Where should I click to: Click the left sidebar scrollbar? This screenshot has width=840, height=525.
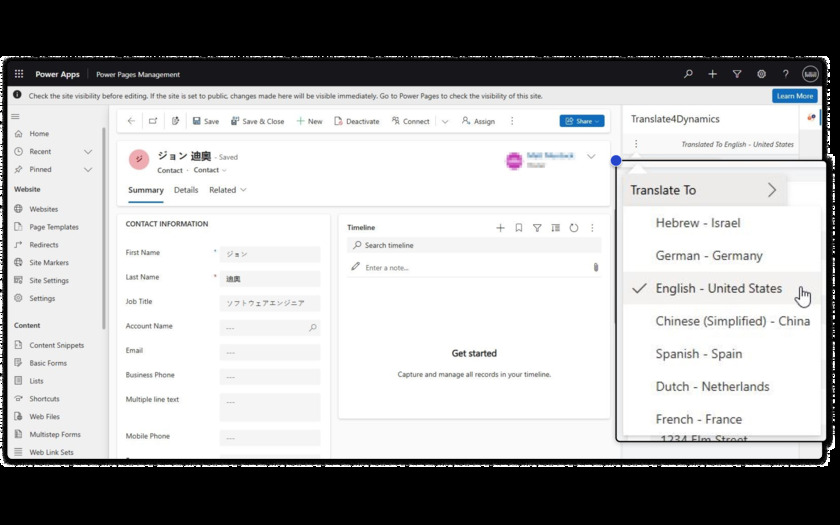104,228
